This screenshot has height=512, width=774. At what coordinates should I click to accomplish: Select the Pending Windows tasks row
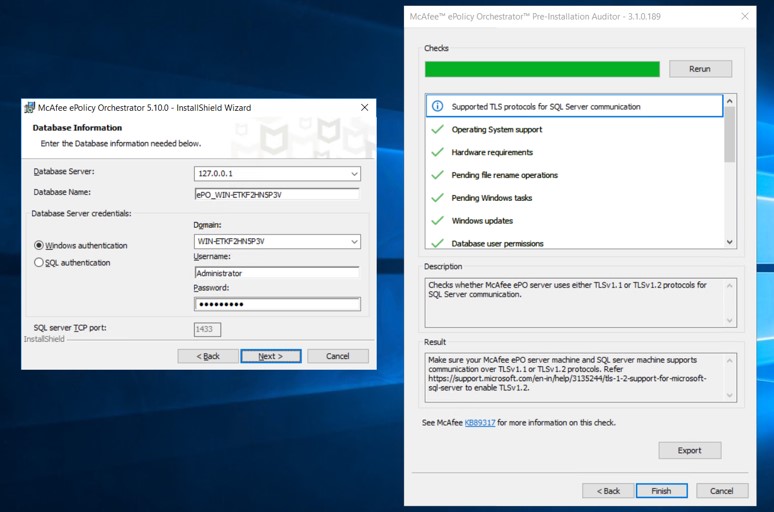coord(574,197)
